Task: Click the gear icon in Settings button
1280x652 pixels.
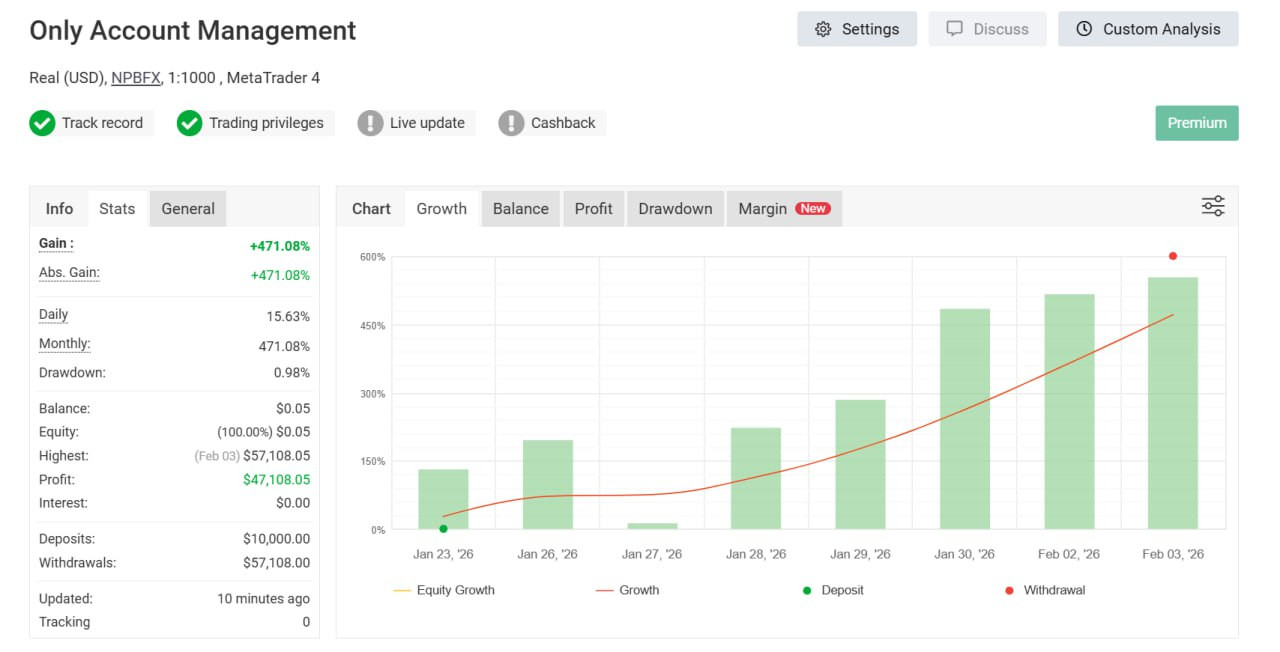Action: [823, 29]
